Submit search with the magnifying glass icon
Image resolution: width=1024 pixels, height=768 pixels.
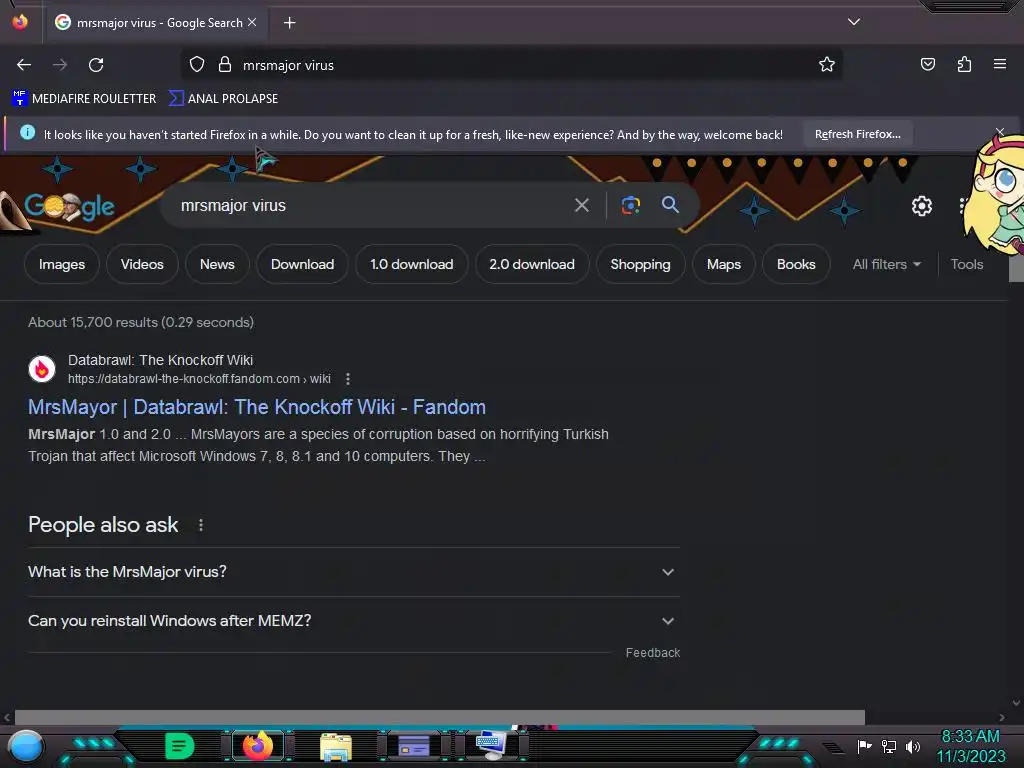(x=670, y=205)
